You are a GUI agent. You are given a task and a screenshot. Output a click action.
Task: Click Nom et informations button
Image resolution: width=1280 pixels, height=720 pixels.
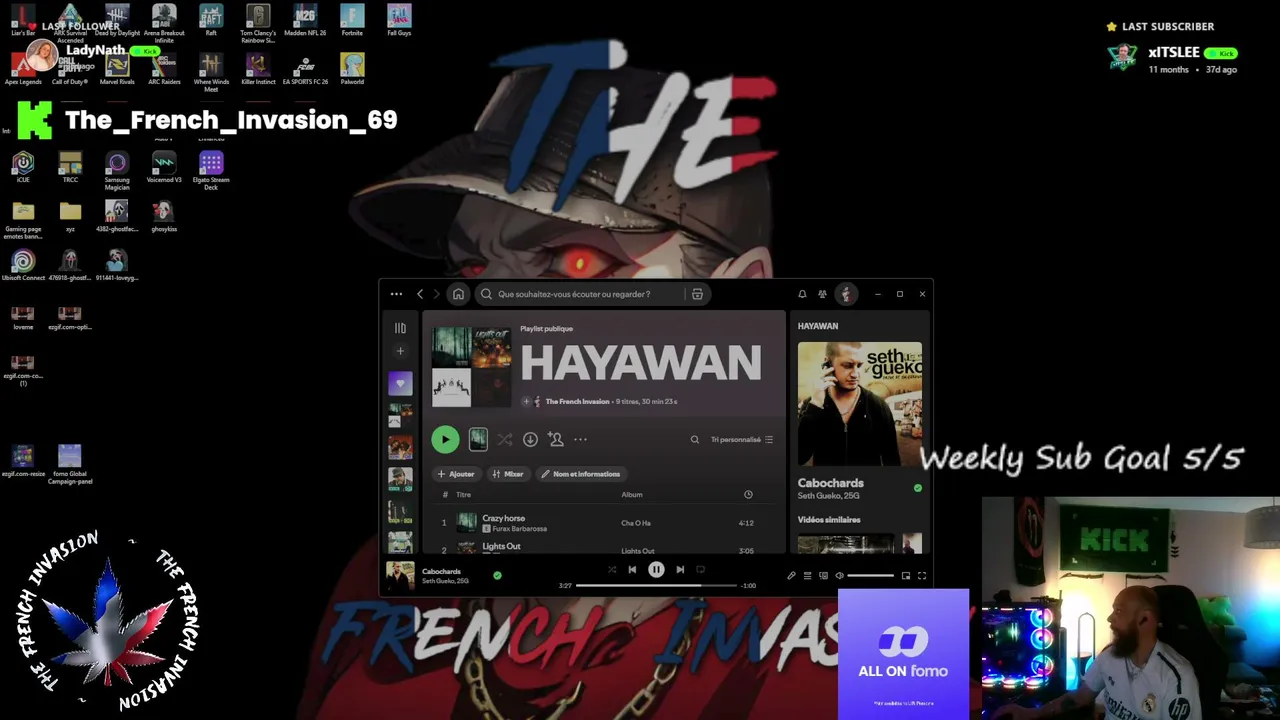581,474
